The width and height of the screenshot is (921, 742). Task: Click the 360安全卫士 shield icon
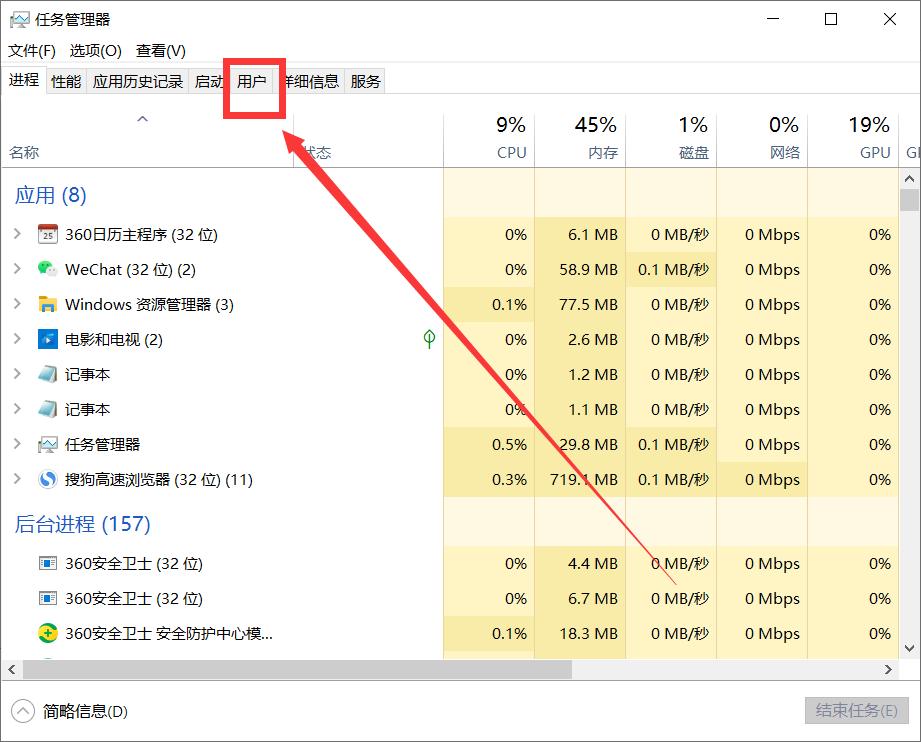[46, 563]
